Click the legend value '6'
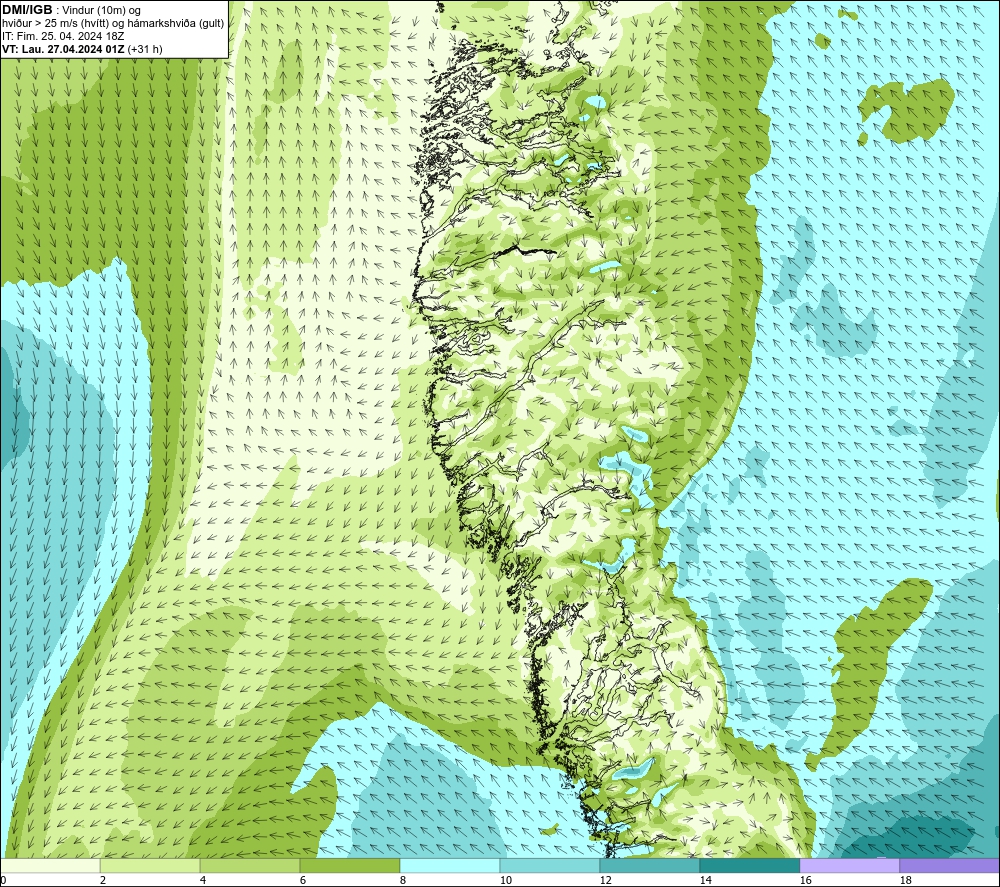The width and height of the screenshot is (1000, 887). click(302, 880)
